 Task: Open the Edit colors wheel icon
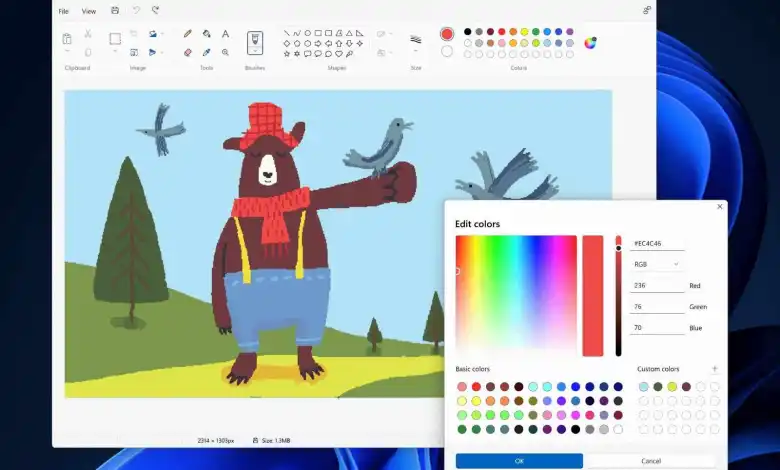590,43
